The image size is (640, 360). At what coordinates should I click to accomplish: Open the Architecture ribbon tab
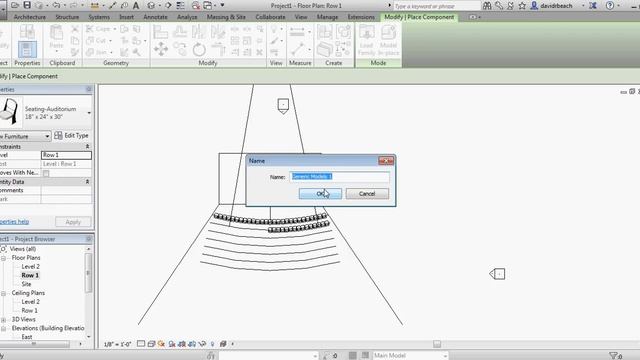tap(29, 17)
